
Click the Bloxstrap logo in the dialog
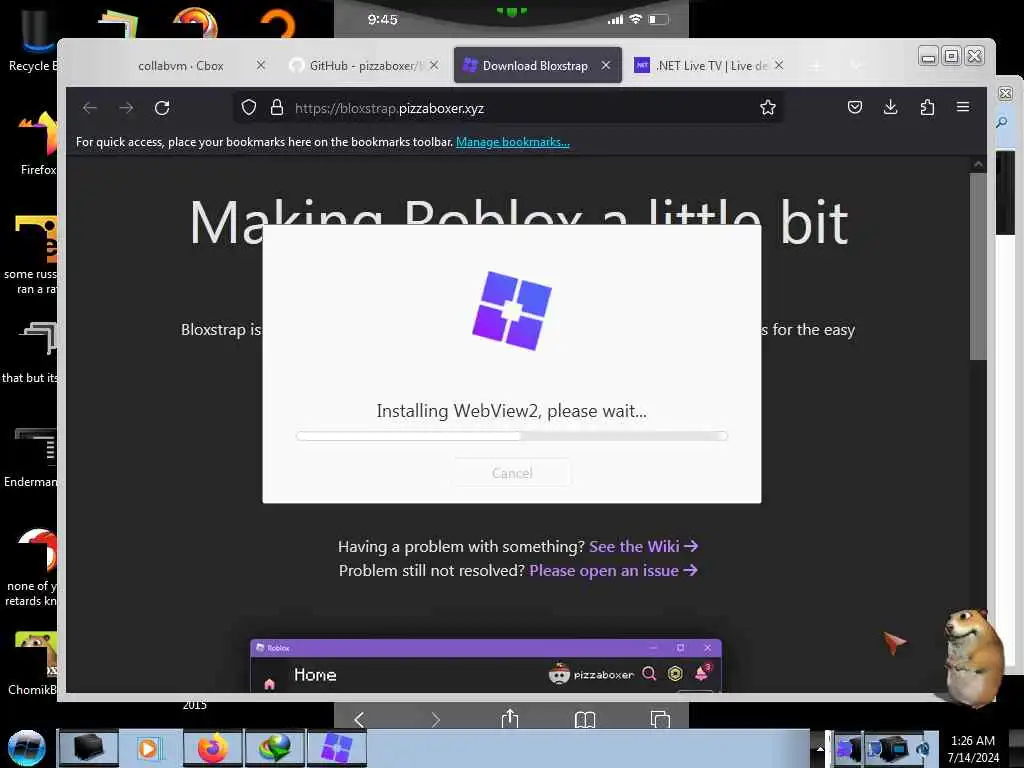click(511, 311)
